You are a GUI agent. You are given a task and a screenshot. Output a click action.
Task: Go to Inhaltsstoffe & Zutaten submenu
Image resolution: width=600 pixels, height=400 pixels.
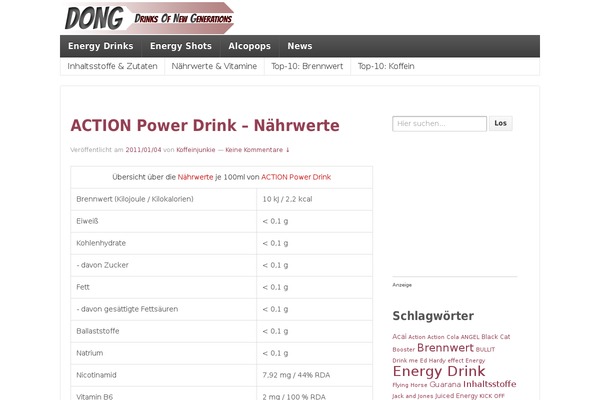pos(112,66)
